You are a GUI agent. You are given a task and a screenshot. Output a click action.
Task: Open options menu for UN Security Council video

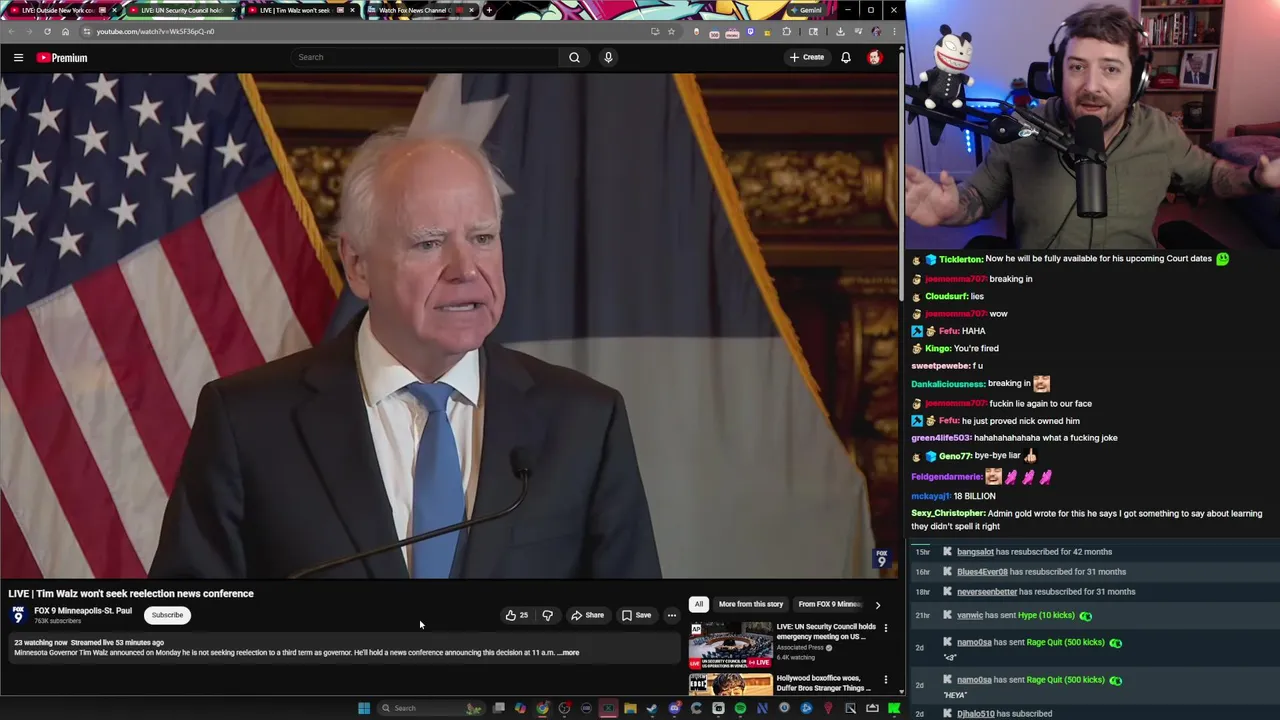[885, 629]
